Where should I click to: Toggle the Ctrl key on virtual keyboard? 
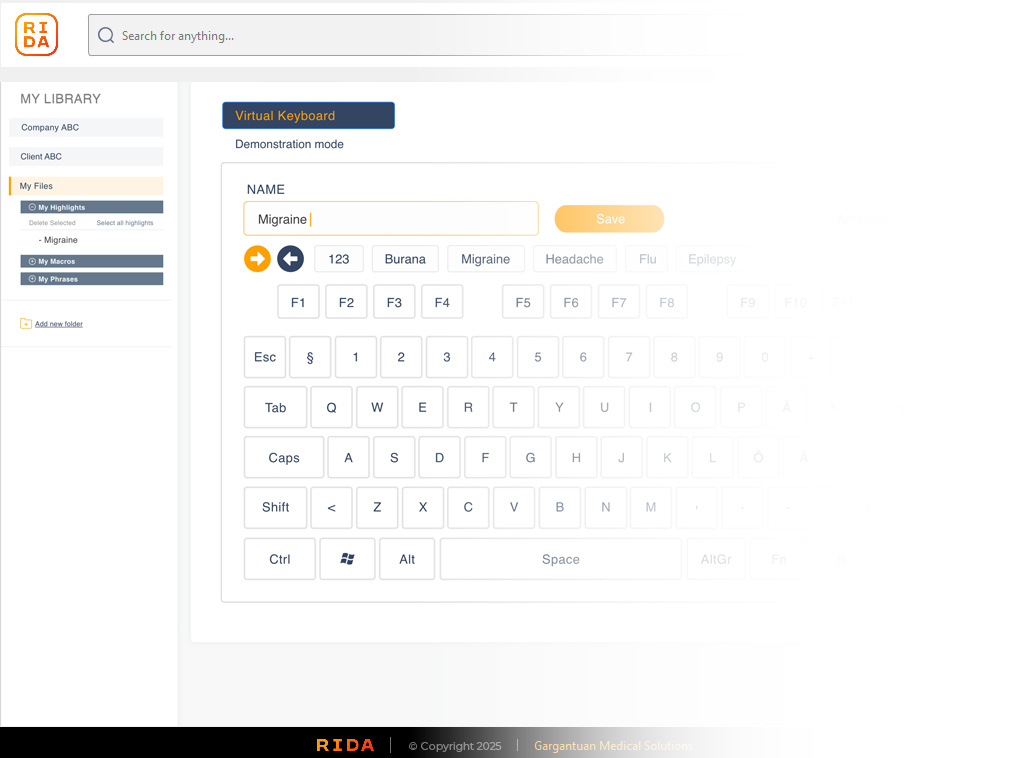280,560
